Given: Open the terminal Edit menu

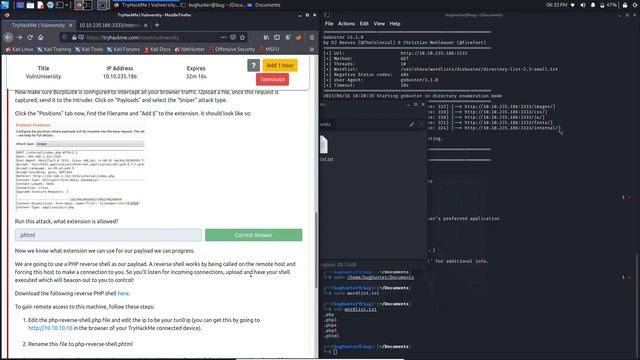Looking at the screenshot, I should point(364,24).
